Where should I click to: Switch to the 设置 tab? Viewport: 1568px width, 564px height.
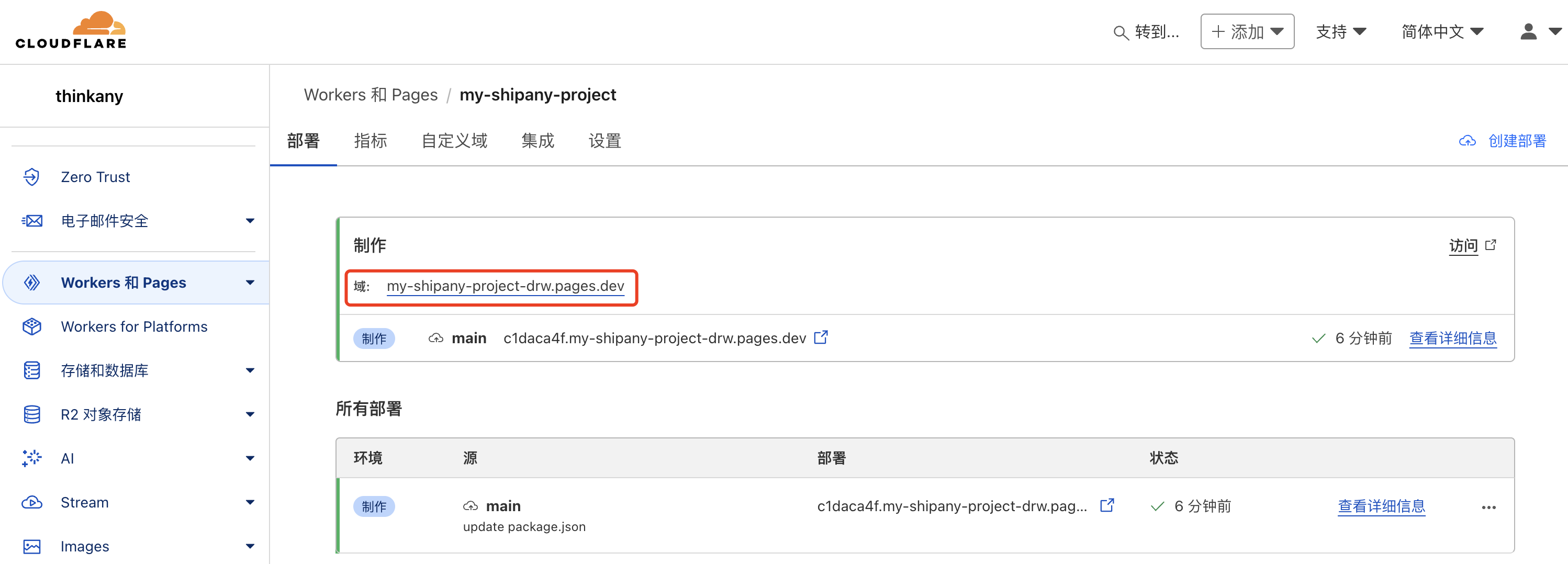click(604, 141)
